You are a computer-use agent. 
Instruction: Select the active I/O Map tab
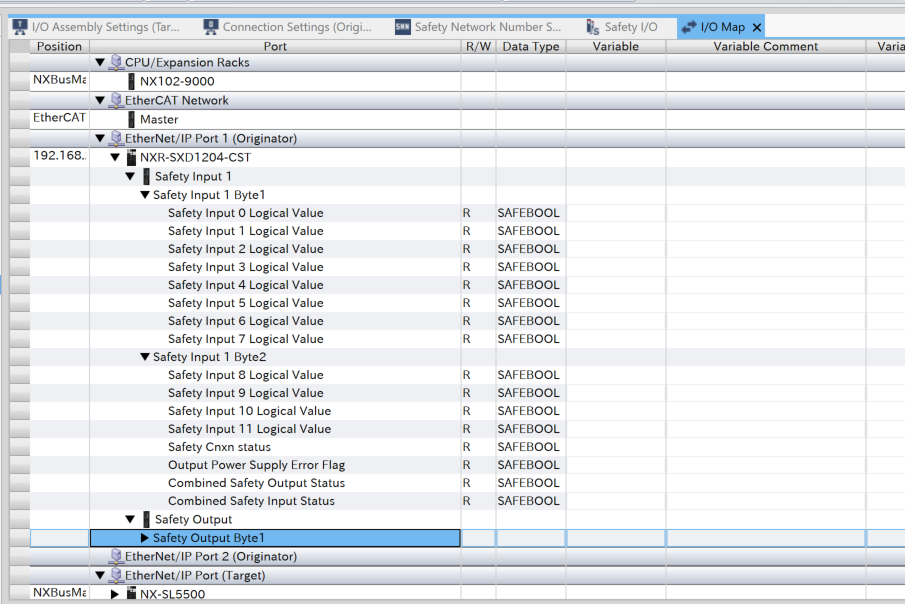(x=722, y=27)
